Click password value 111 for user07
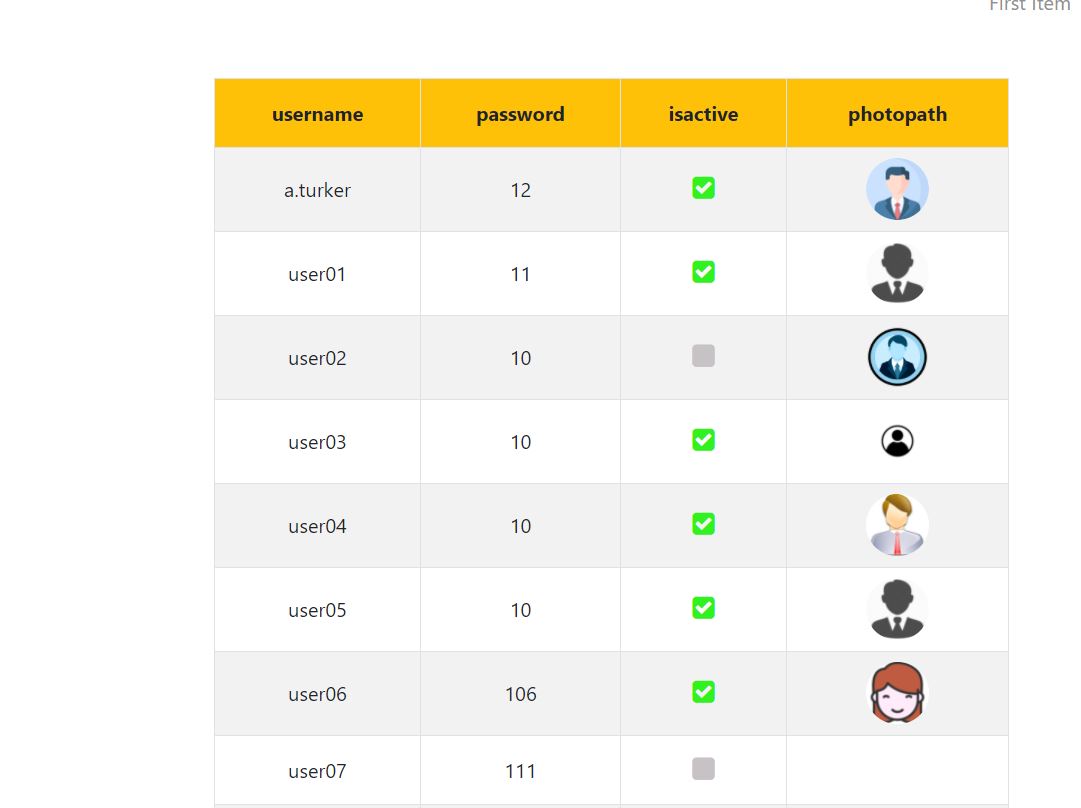 (x=521, y=771)
